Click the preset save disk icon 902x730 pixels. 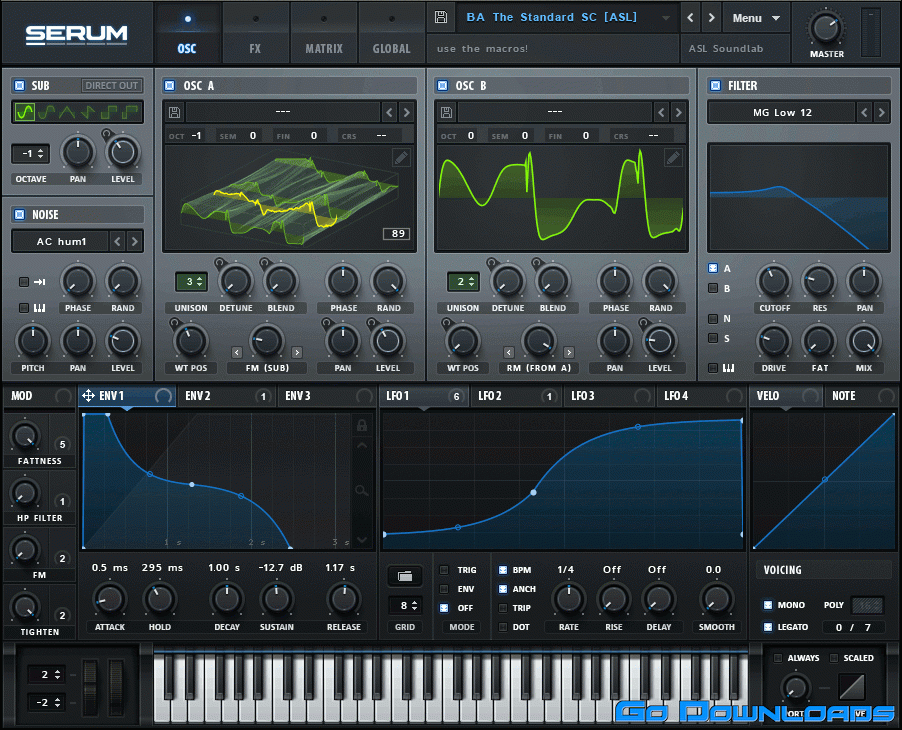(x=441, y=18)
